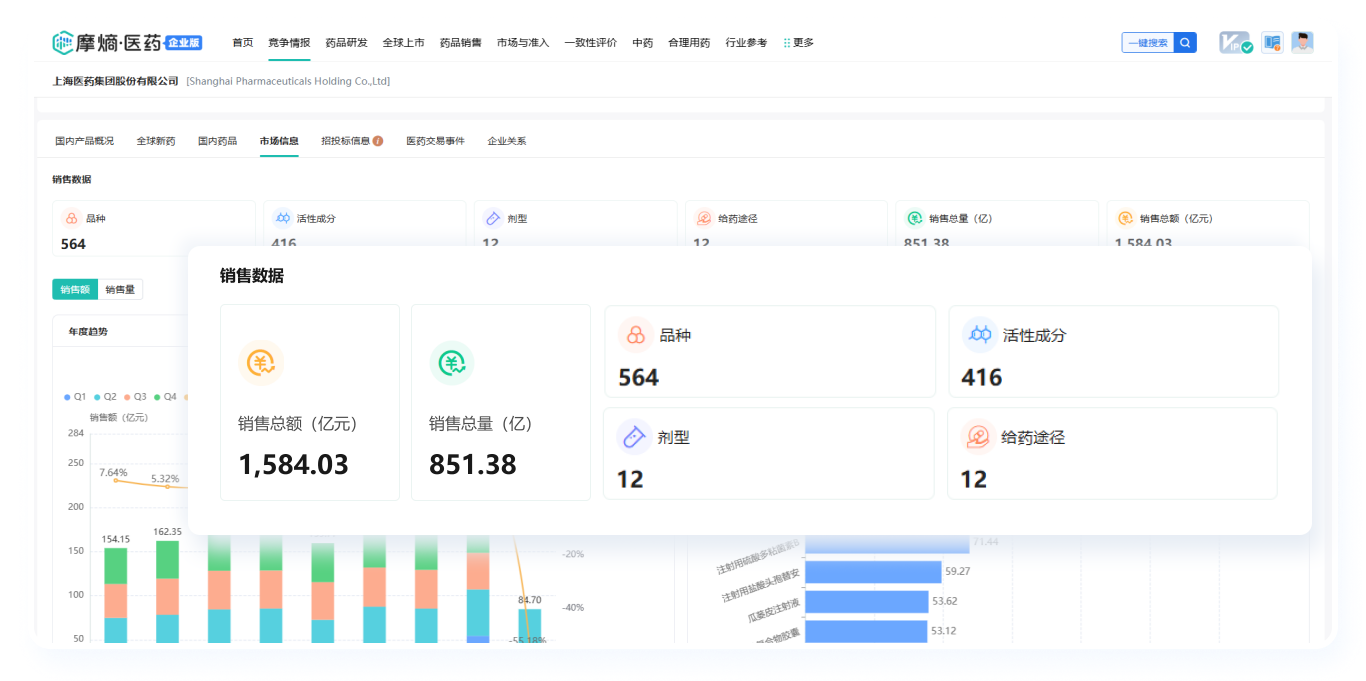Click the horizontal bar valued 53.12
This screenshot has width=1366, height=681.
pyautogui.click(x=866, y=631)
